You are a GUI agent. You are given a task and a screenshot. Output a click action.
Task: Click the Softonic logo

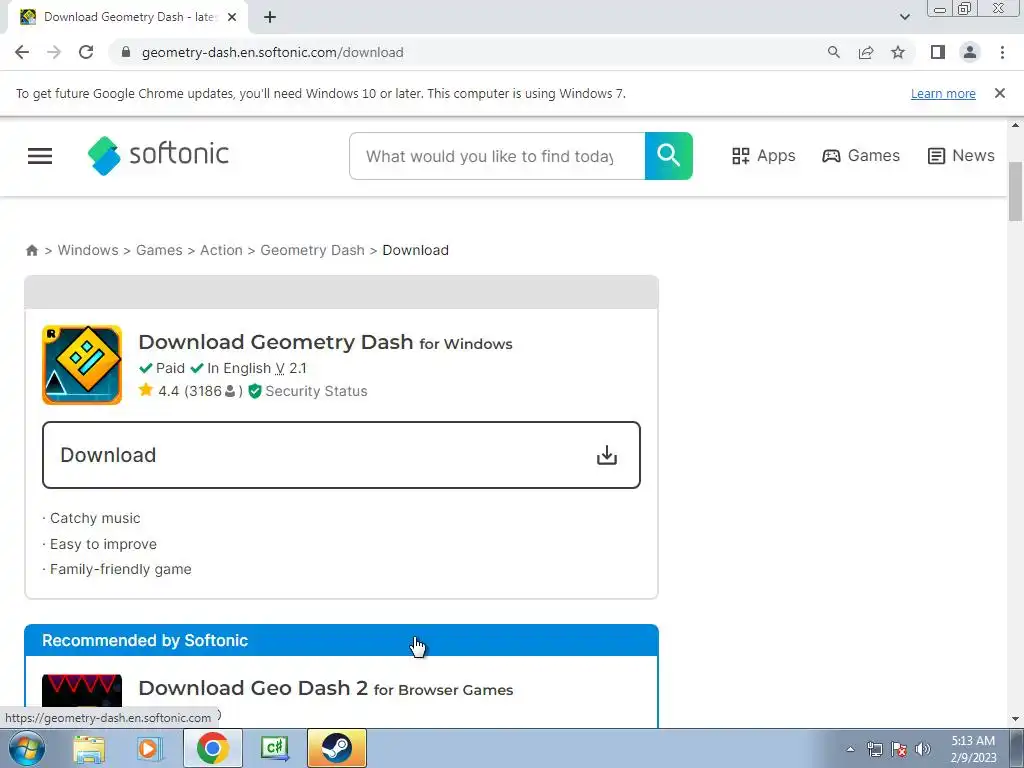tap(158, 155)
